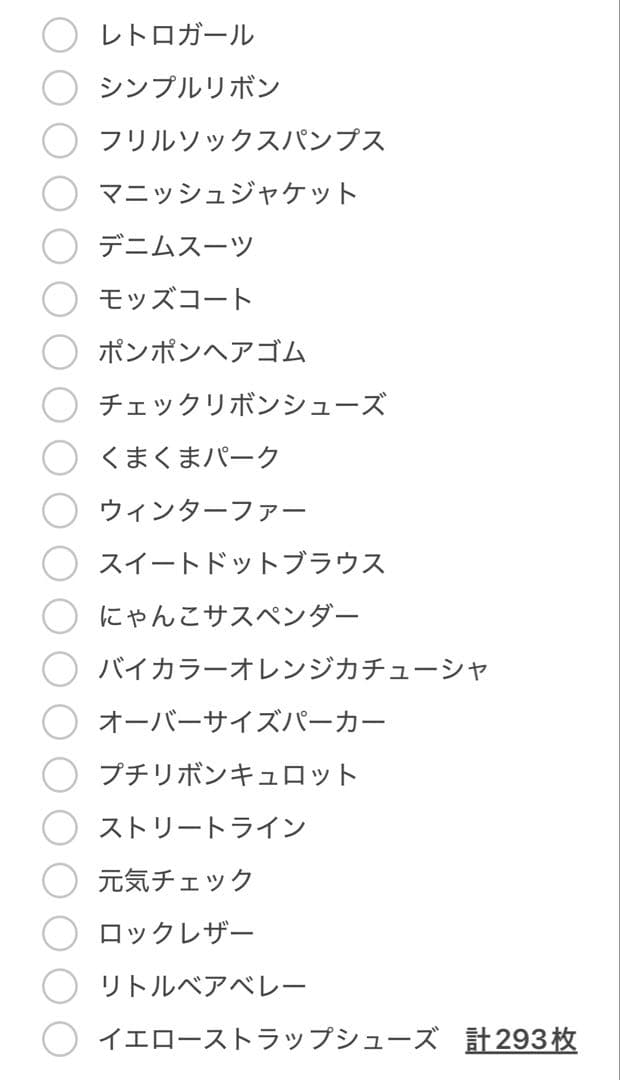This screenshot has height=1080, width=620.
Task: Pick チェックリボンシューズ option
Action: pyautogui.click(x=58, y=405)
